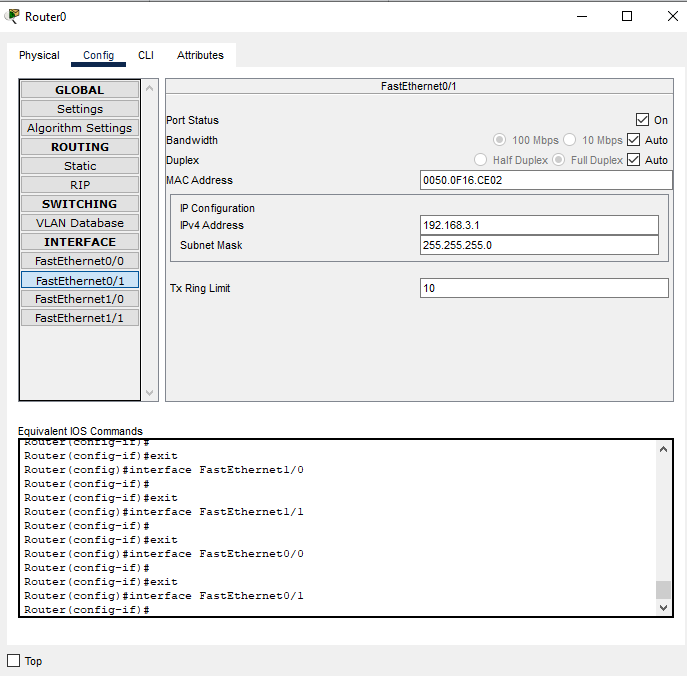The width and height of the screenshot is (687, 676).
Task: Click the FastEthernet0/1 panel title
Action: point(418,86)
